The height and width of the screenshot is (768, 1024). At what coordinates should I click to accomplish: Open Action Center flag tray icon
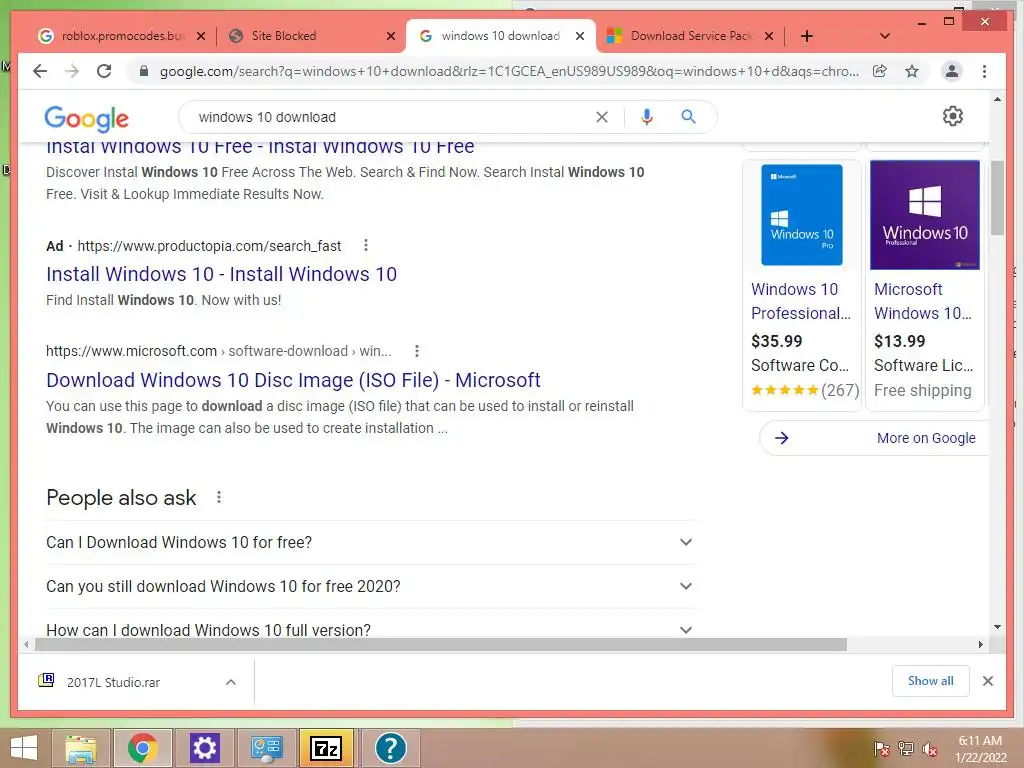pos(881,749)
